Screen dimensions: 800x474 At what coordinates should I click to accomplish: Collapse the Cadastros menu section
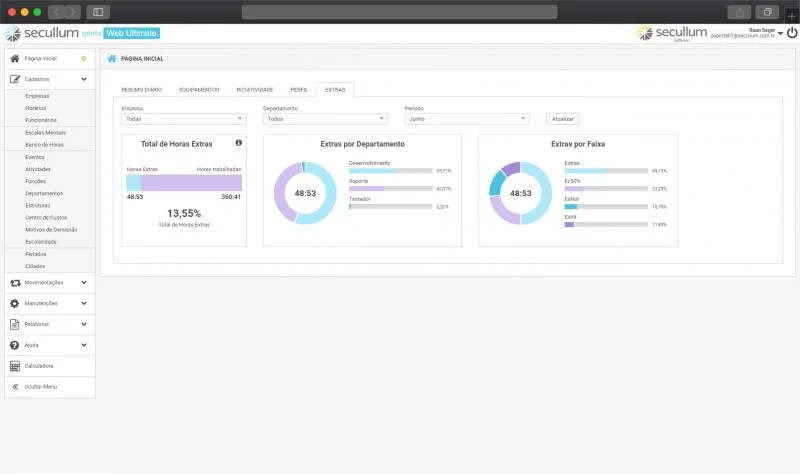pos(84,79)
